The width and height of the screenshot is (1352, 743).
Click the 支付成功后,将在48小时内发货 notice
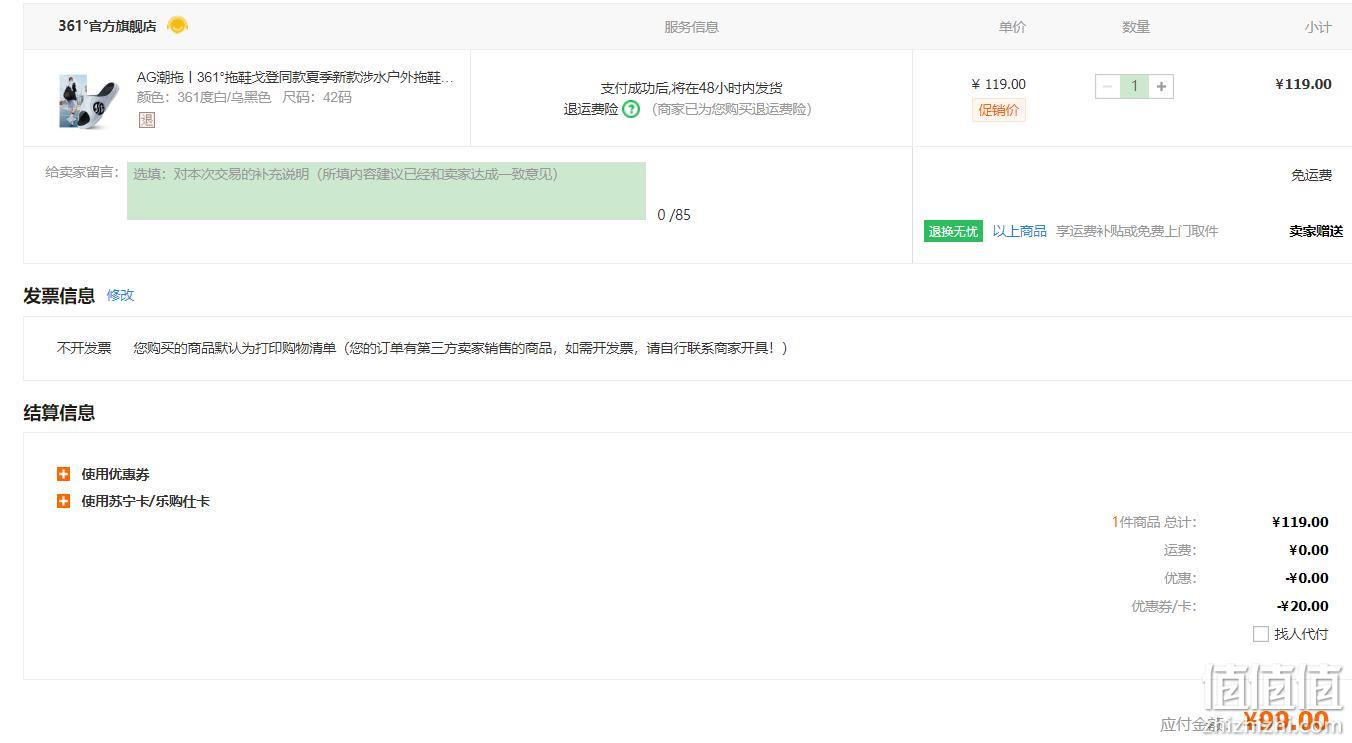tap(691, 88)
